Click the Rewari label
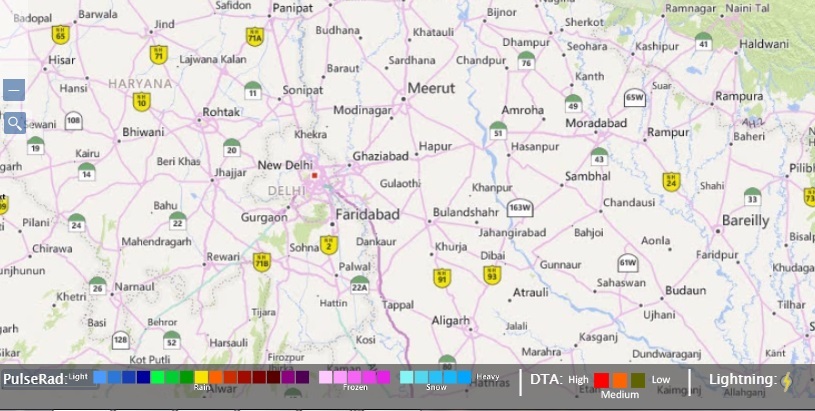The image size is (815, 411). [x=223, y=257]
